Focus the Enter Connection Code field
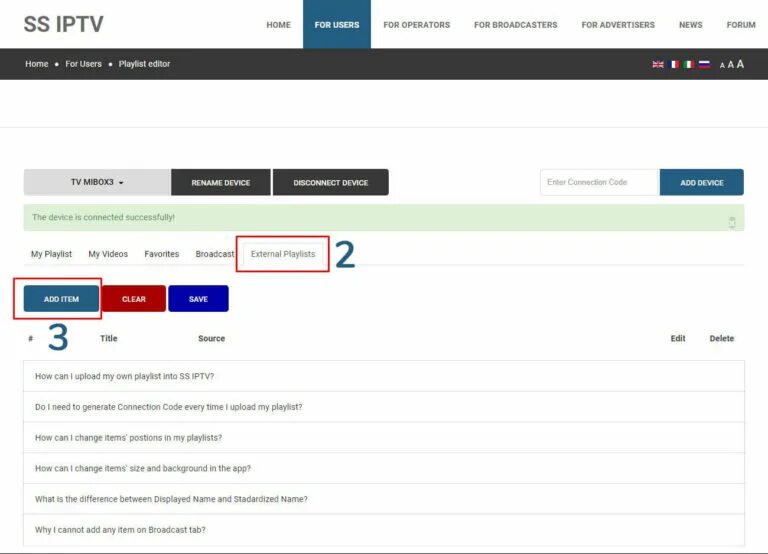The height and width of the screenshot is (554, 768). tap(600, 182)
